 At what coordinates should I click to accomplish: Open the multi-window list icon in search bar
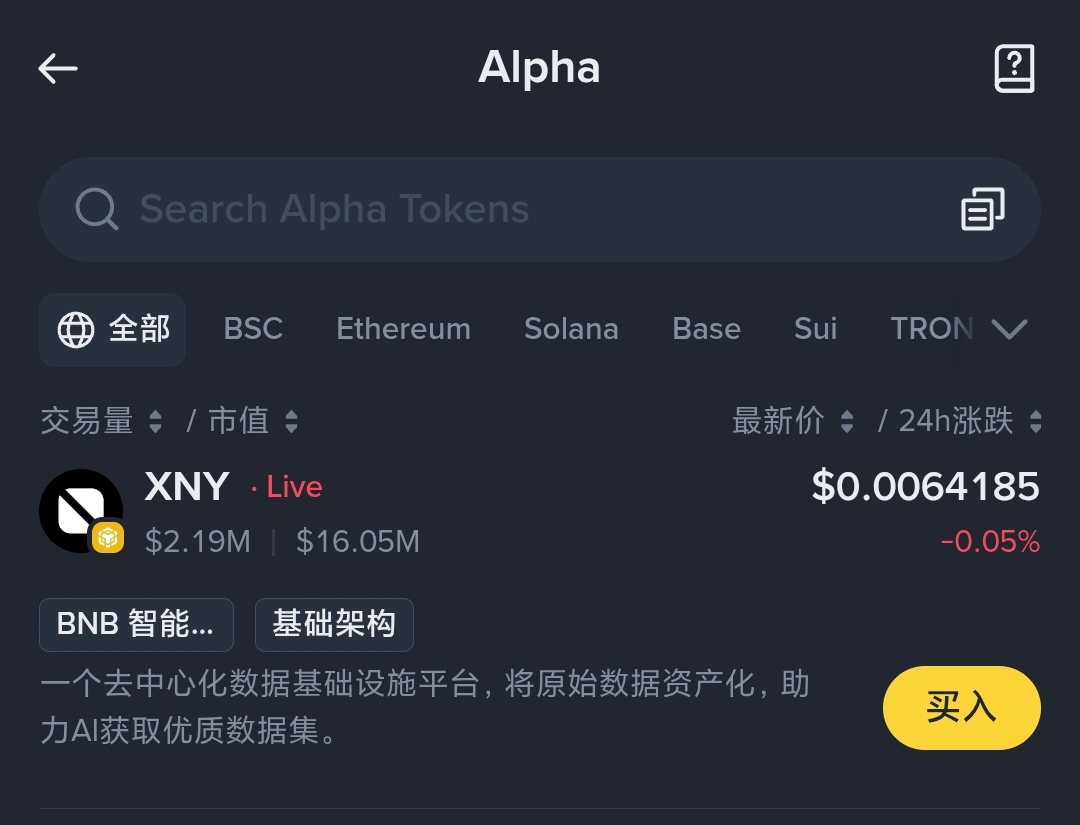click(982, 209)
